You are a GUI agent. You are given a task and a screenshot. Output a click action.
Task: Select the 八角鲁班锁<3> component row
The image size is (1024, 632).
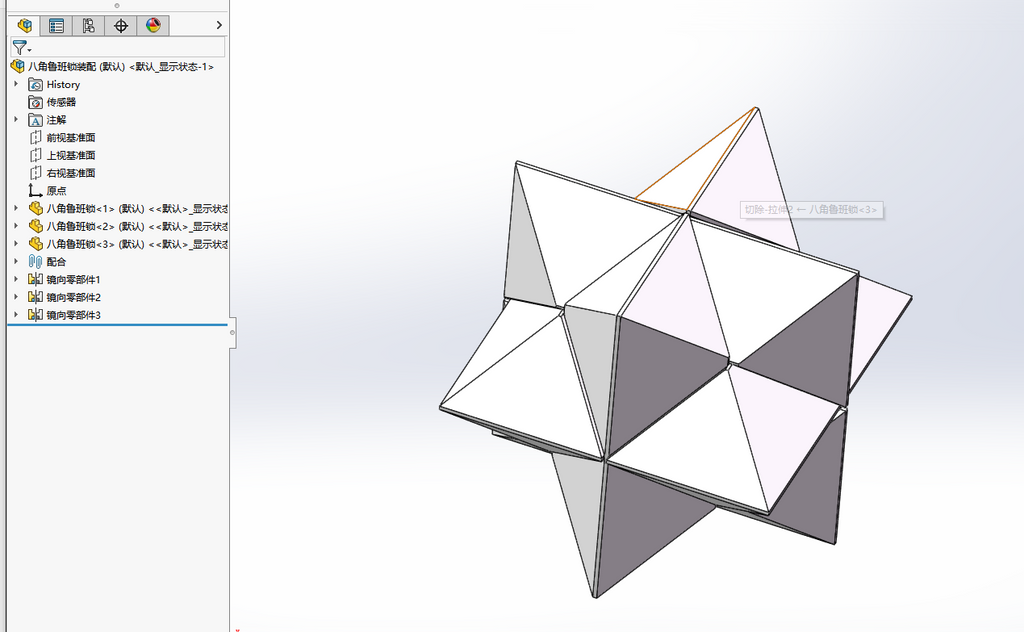[137, 244]
